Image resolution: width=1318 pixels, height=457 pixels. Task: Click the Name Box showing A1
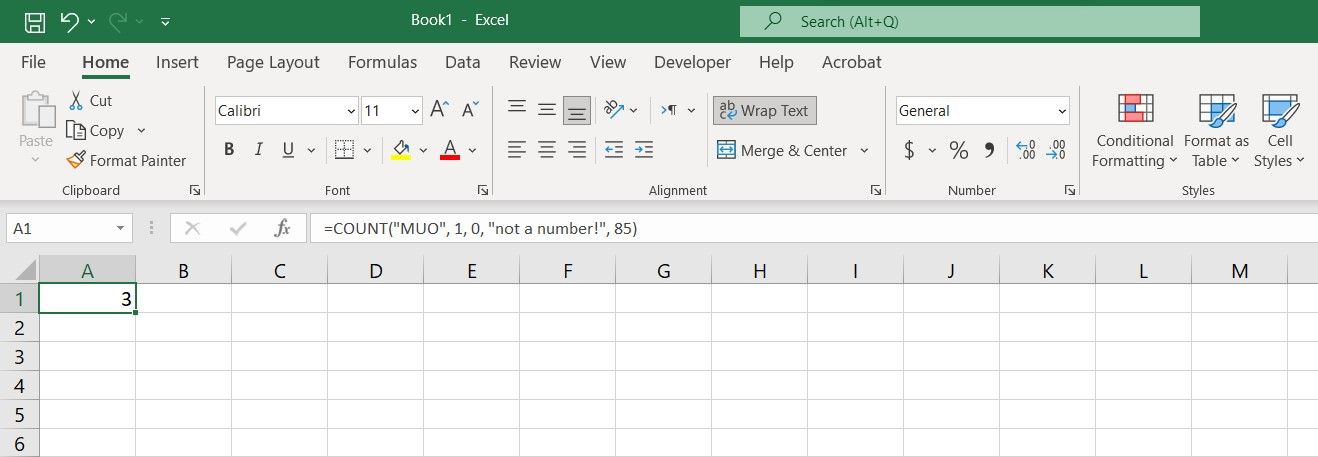pos(68,228)
